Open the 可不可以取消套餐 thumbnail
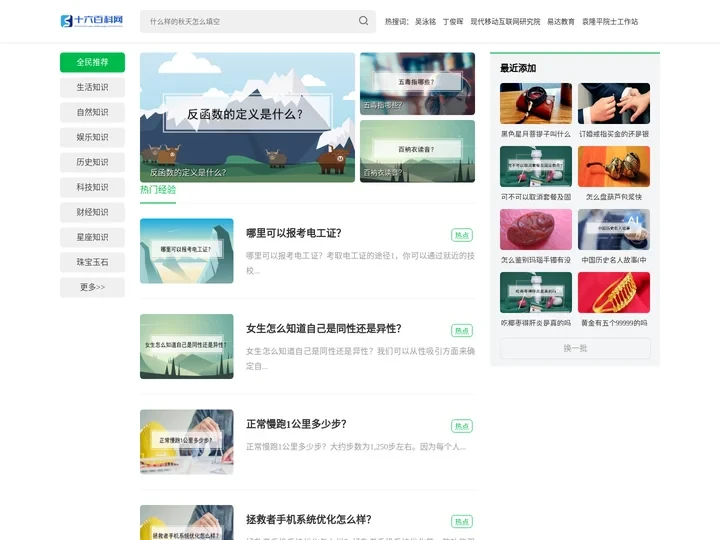Image resolution: width=720 pixels, height=540 pixels. click(x=536, y=166)
